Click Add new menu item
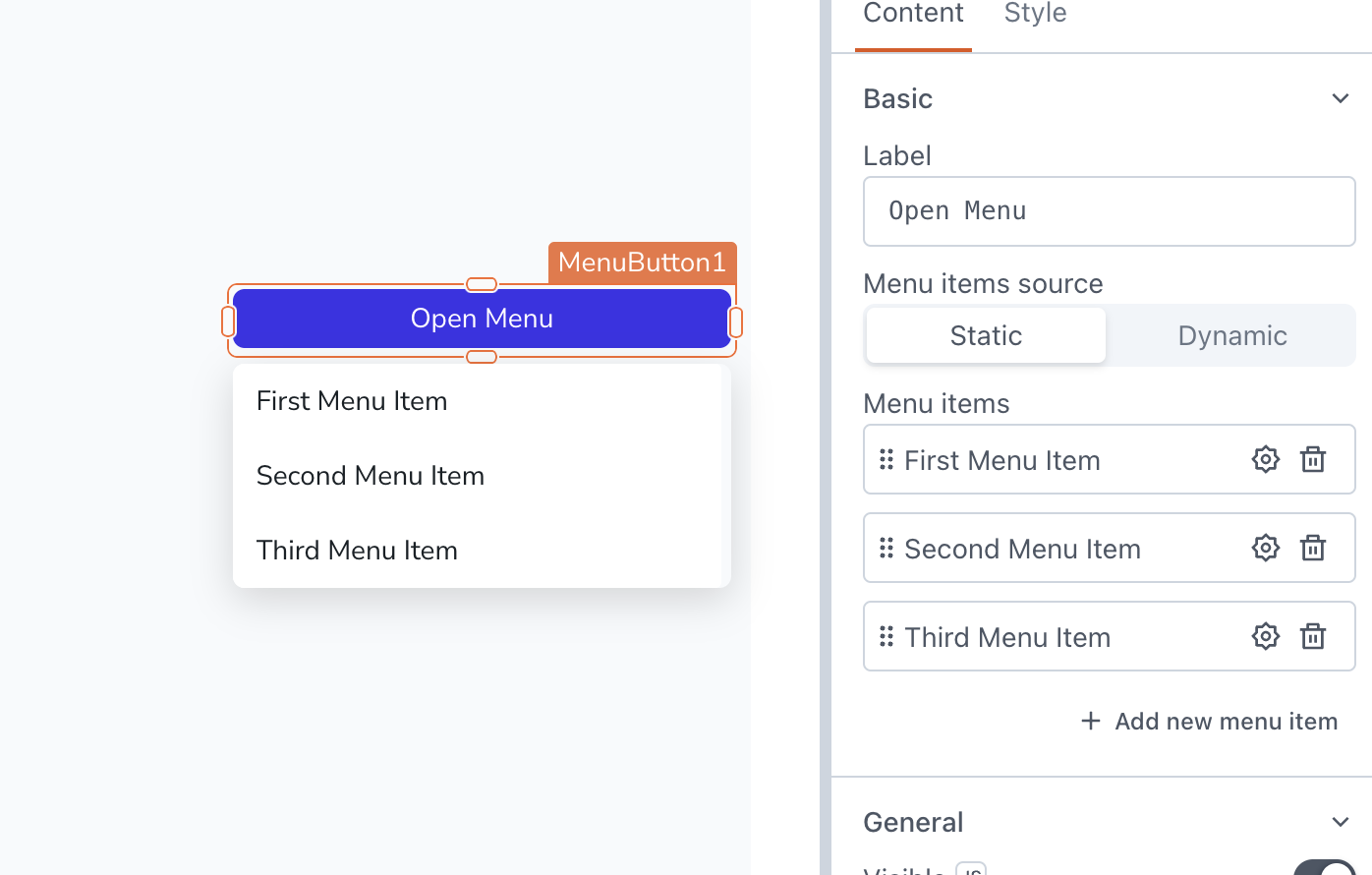 point(1227,721)
